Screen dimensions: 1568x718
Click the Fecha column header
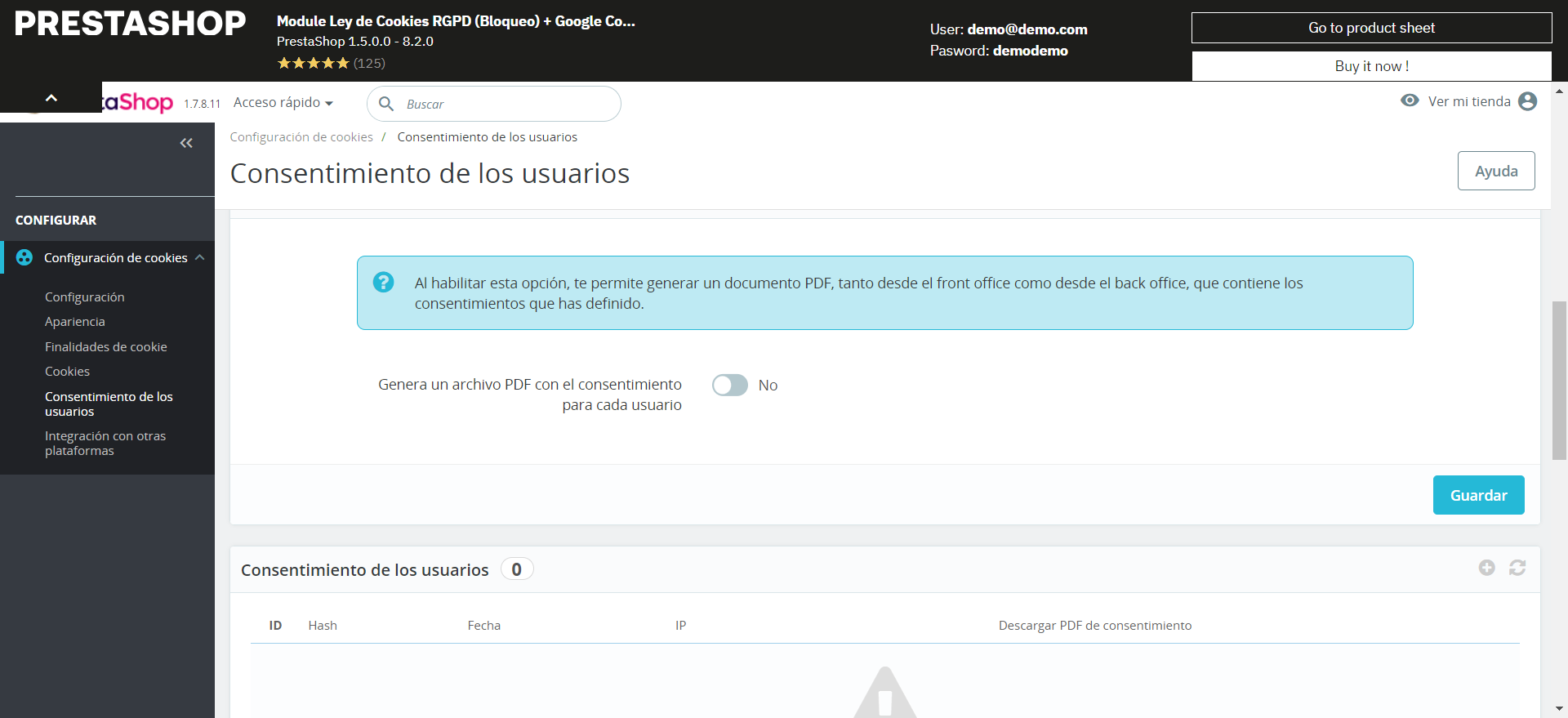coord(484,625)
